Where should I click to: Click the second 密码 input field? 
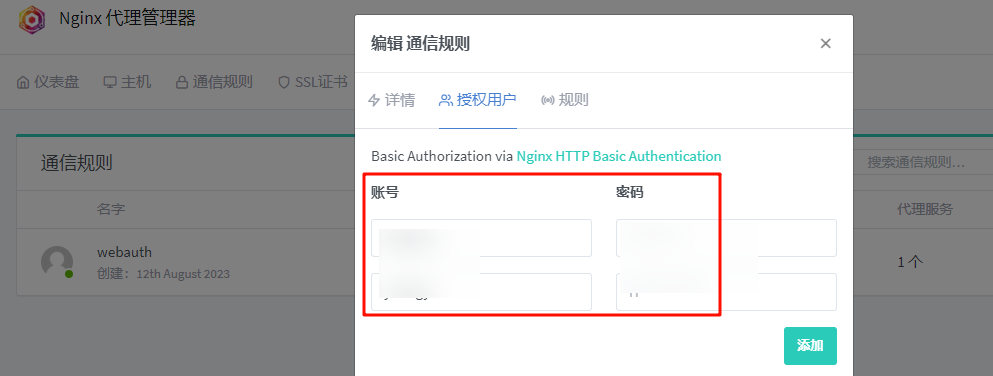click(x=726, y=292)
